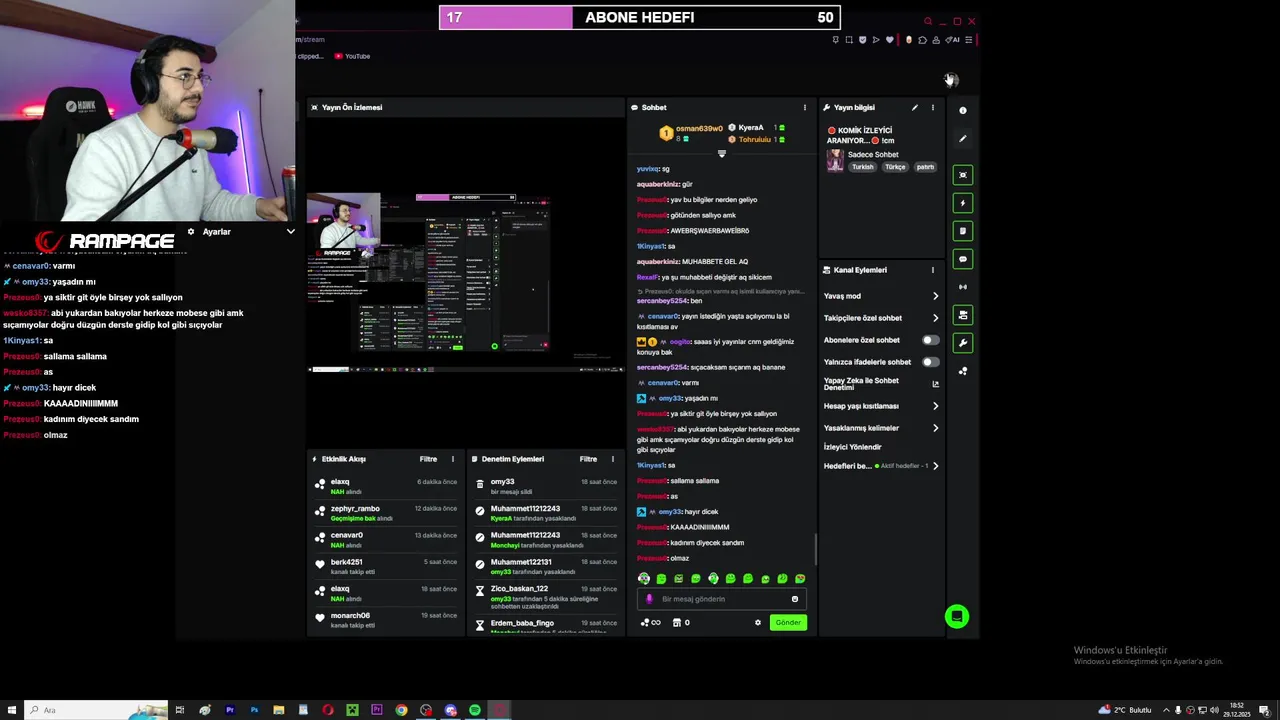This screenshot has width=1280, height=720.
Task: Open Spotify from the taskbar
Action: tap(475, 710)
